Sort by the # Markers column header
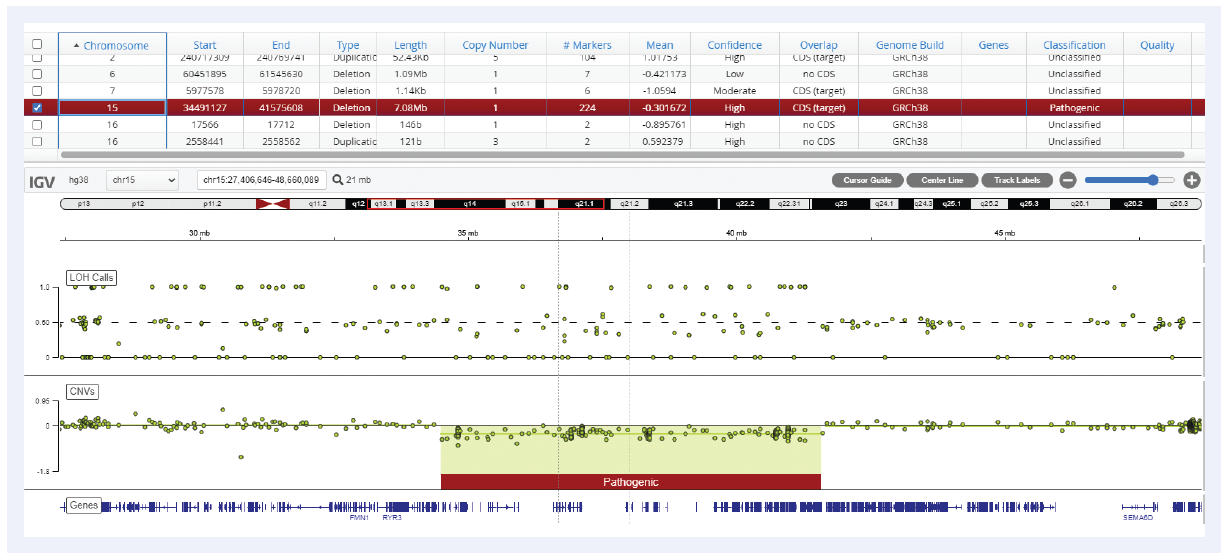Screen dimensions: 1229x560 [588, 45]
